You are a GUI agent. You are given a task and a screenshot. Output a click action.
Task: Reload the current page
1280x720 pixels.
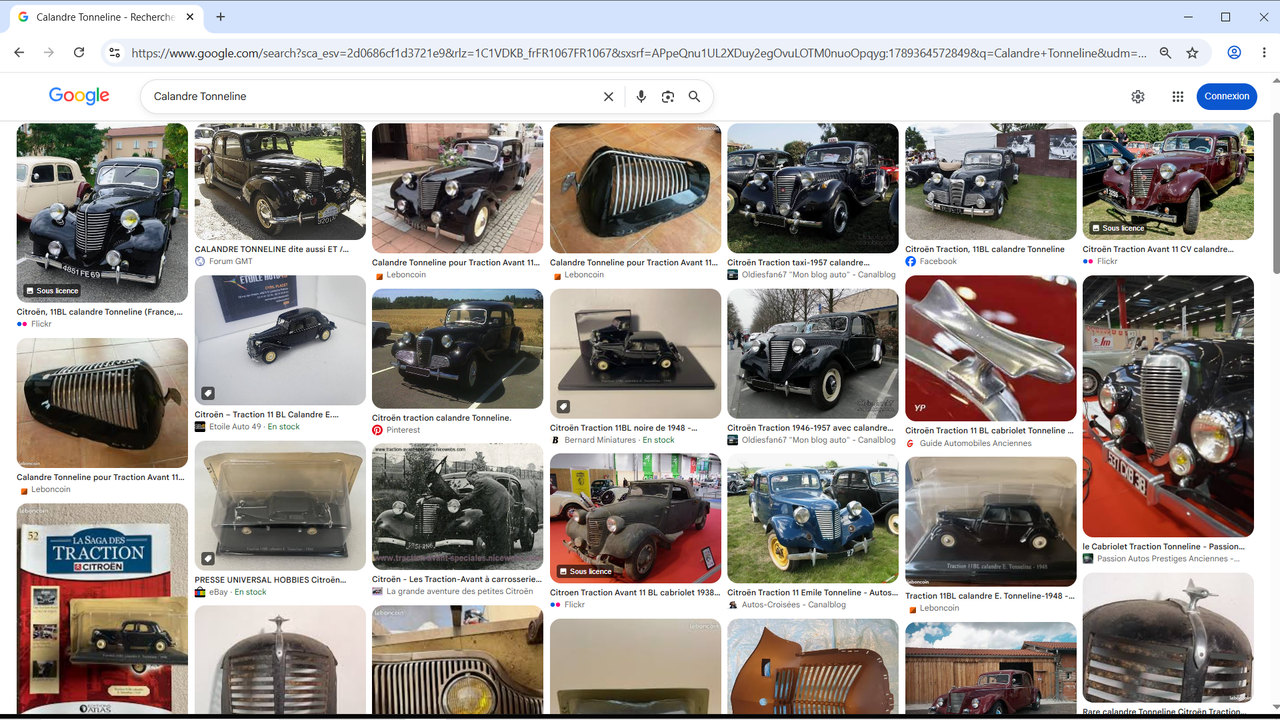79,53
